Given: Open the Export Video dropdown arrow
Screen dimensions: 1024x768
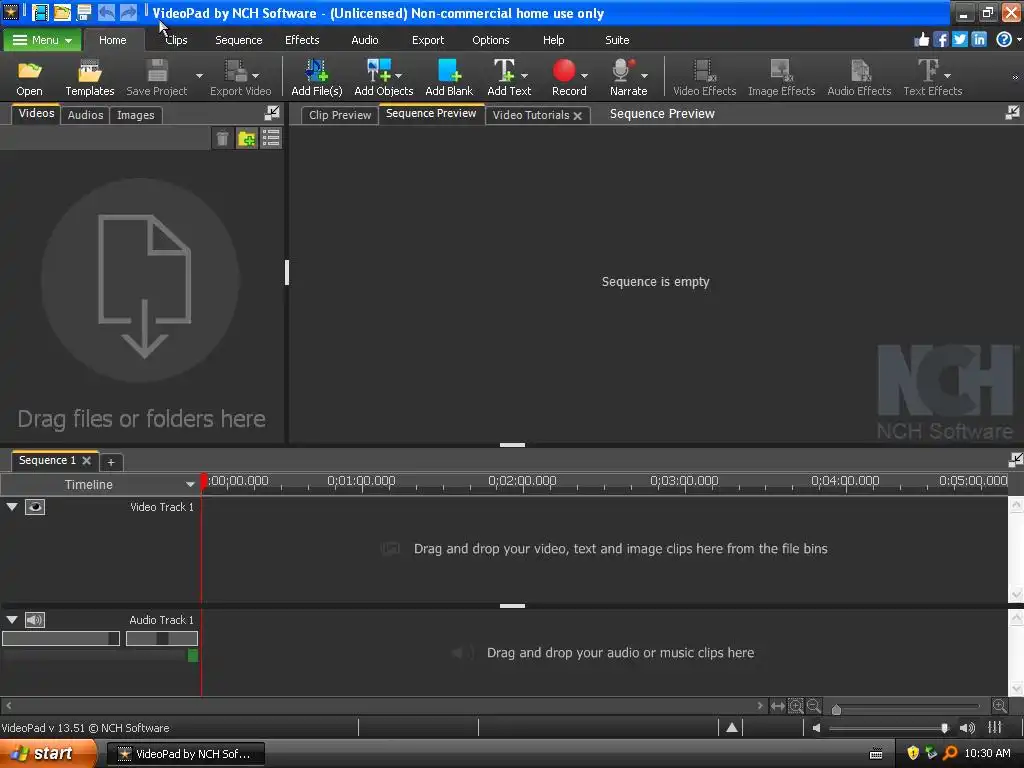Looking at the screenshot, I should coord(255,76).
